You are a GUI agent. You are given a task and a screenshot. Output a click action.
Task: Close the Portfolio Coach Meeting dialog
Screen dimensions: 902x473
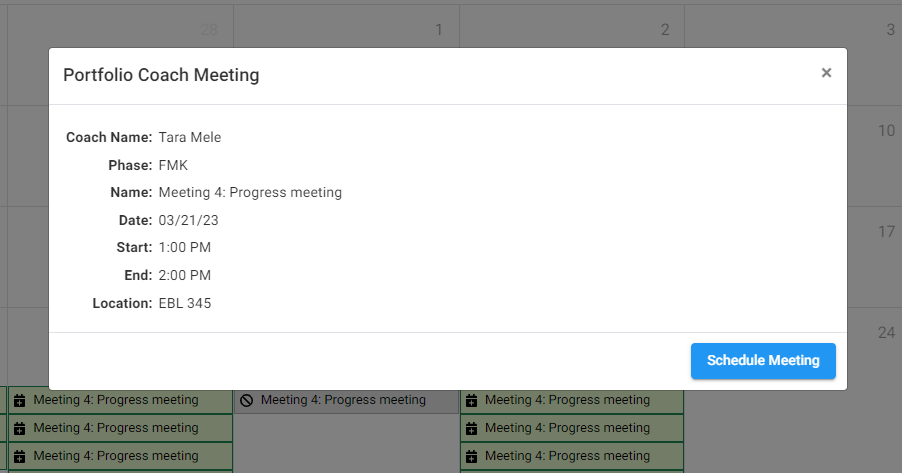coord(826,73)
